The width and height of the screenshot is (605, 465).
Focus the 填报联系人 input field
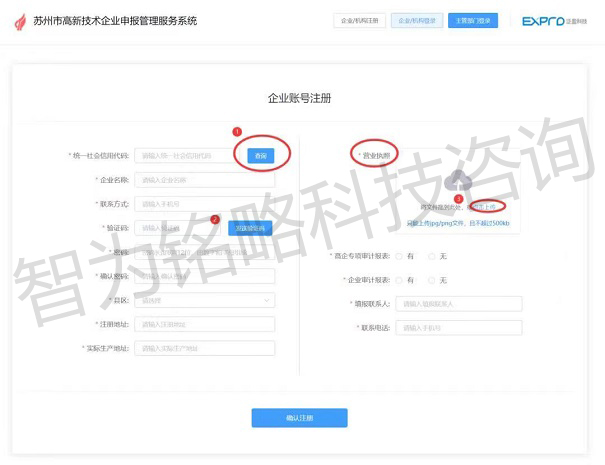click(458, 304)
